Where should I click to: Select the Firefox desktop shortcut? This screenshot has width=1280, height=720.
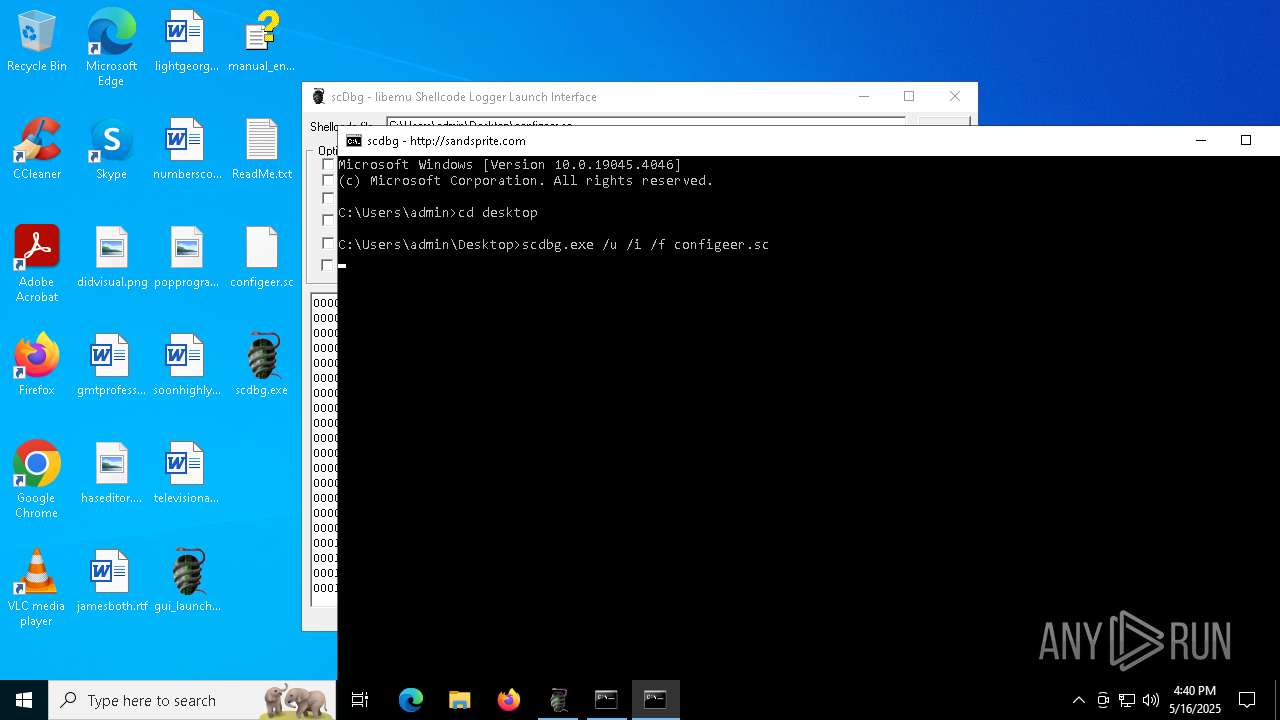[37, 366]
